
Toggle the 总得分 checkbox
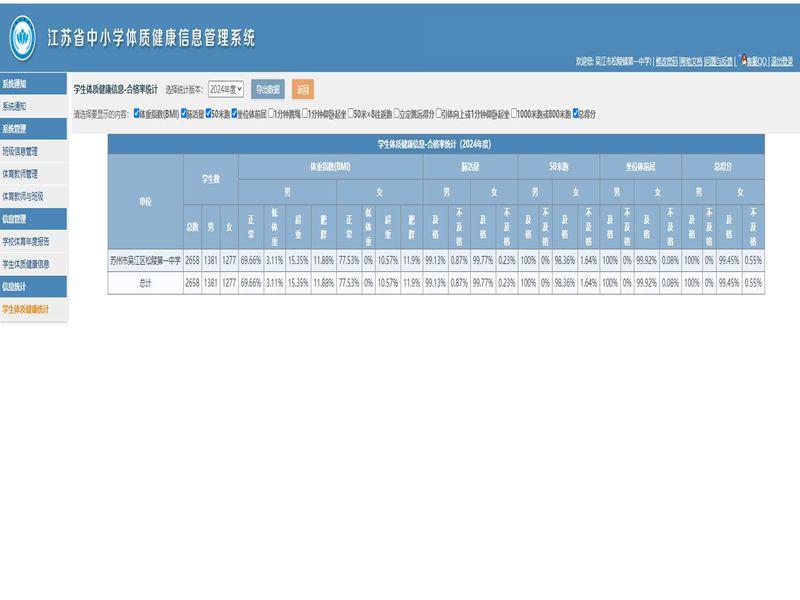[576, 114]
